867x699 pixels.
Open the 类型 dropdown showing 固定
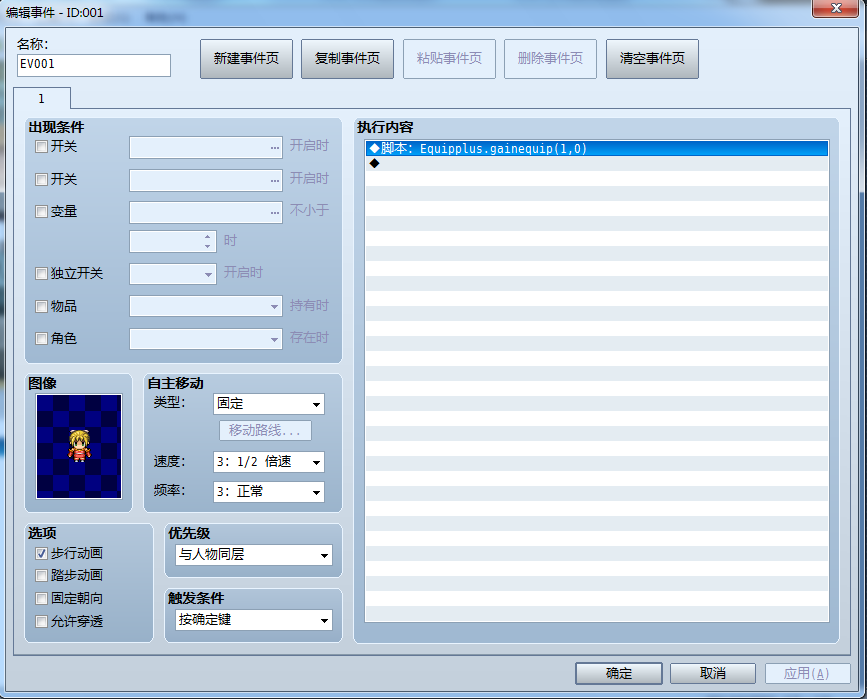coord(269,404)
